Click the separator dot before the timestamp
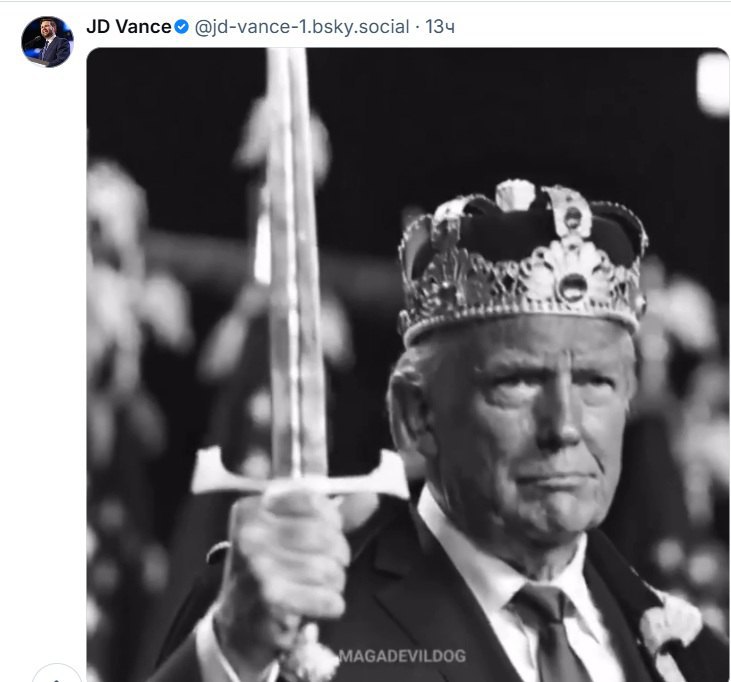This screenshot has width=731, height=682. click(x=417, y=27)
